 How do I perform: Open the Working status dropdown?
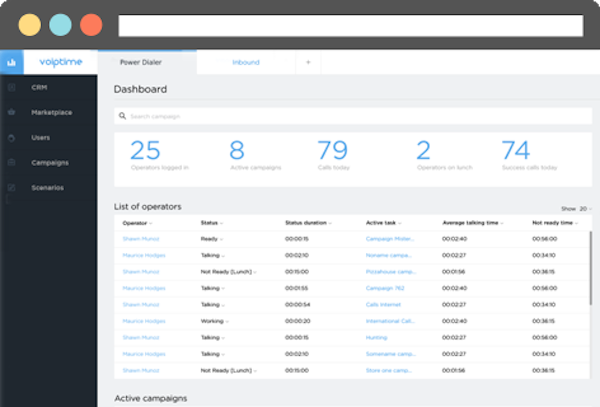tap(226, 321)
